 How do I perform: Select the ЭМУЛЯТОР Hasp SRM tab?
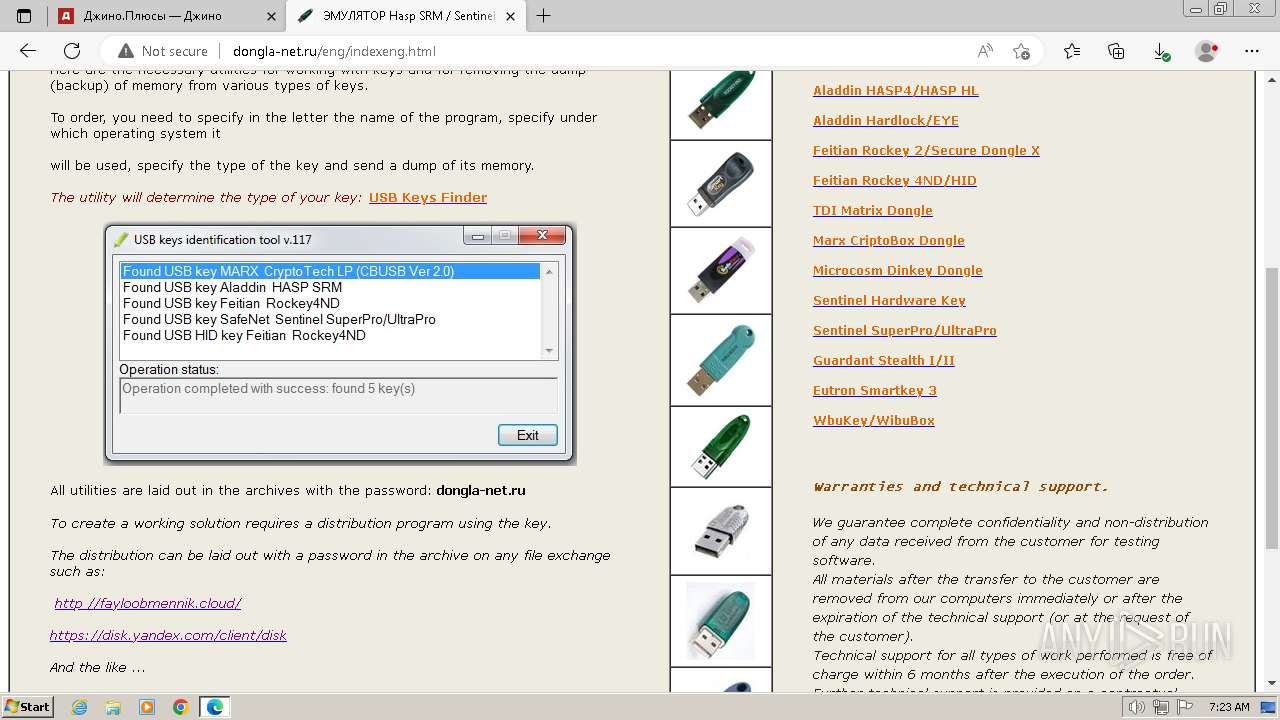[x=406, y=15]
